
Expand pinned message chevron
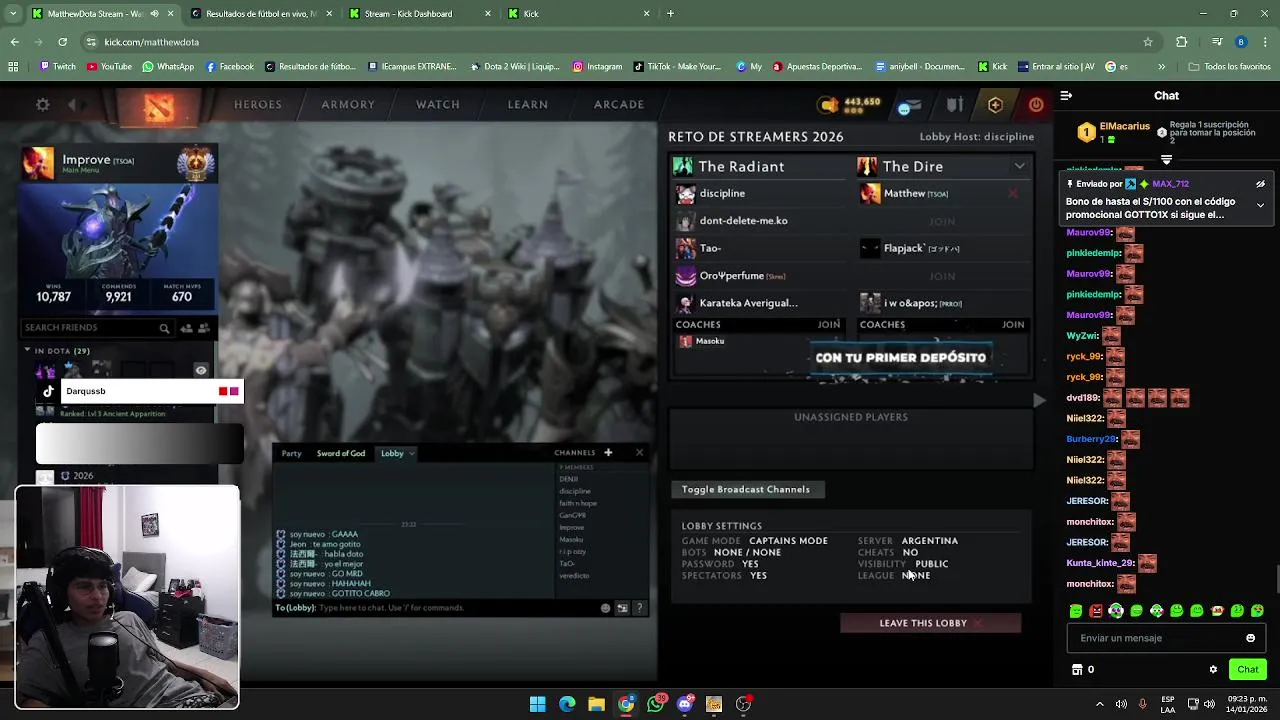[x=1260, y=205]
